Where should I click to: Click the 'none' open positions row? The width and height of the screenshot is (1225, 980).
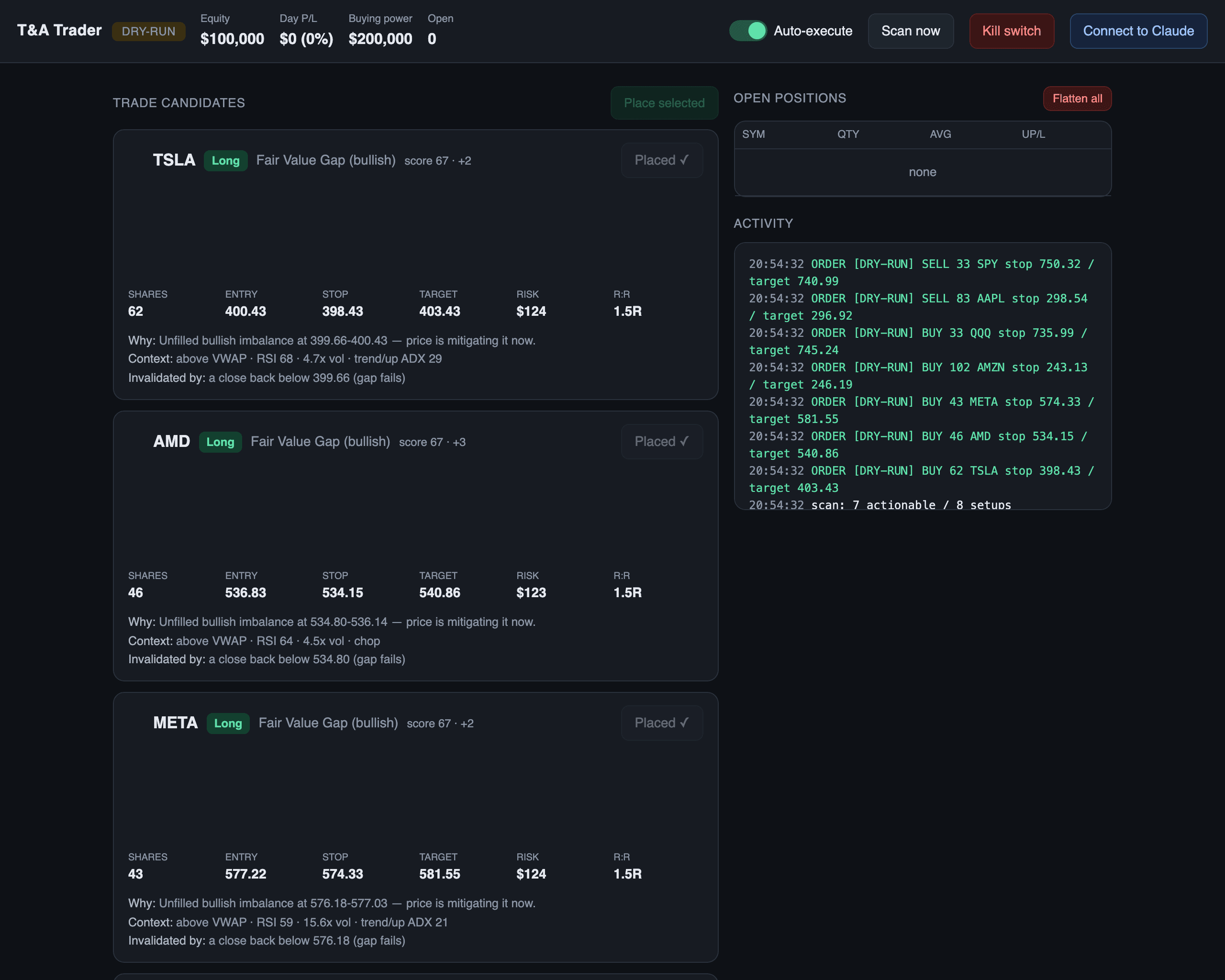click(922, 172)
